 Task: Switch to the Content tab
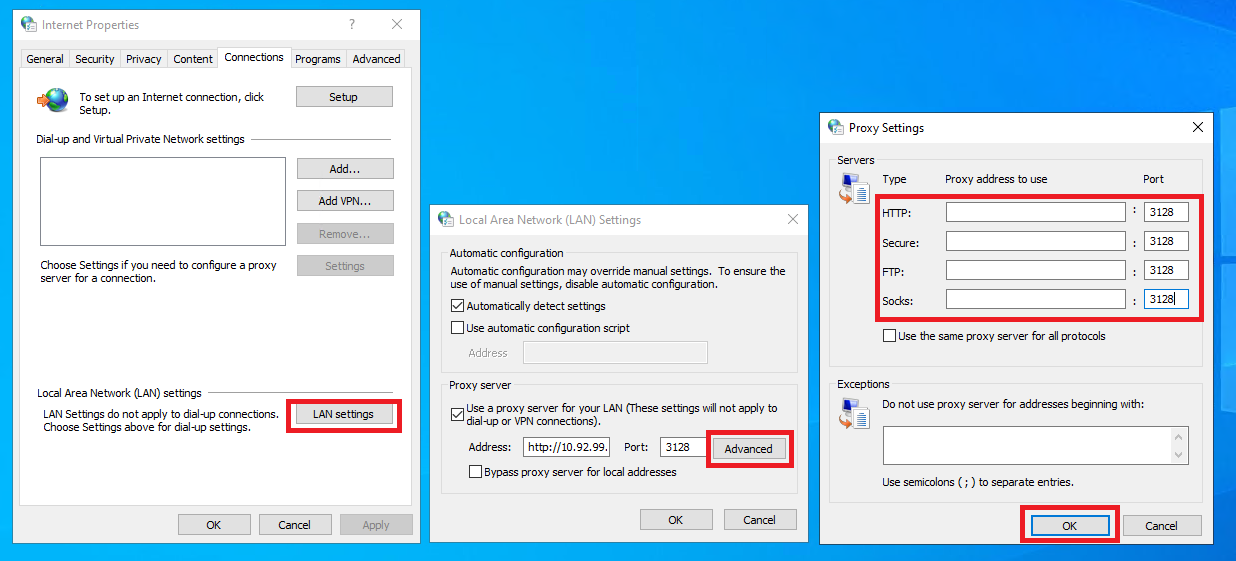pyautogui.click(x=193, y=59)
